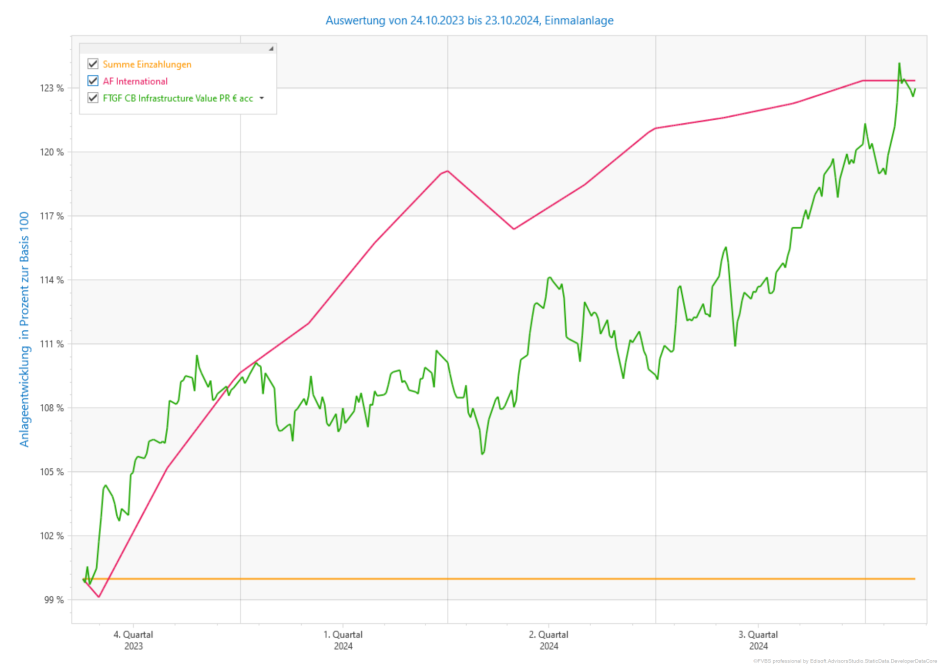Open dropdown arrow beside FTGF CB Infrastructure
The width and height of the screenshot is (940, 665).
262,98
